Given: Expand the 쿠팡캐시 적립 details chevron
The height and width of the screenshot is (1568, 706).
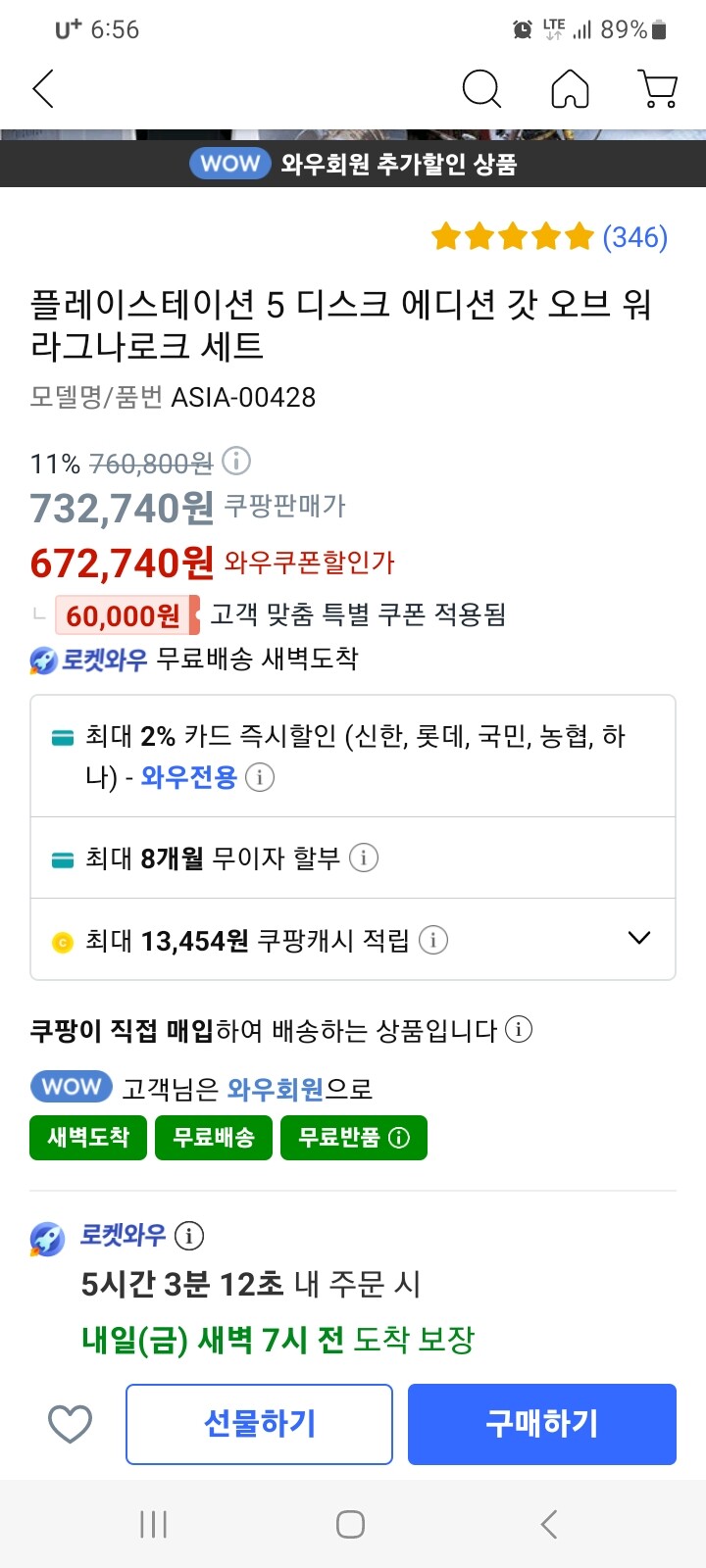Looking at the screenshot, I should click(x=638, y=938).
